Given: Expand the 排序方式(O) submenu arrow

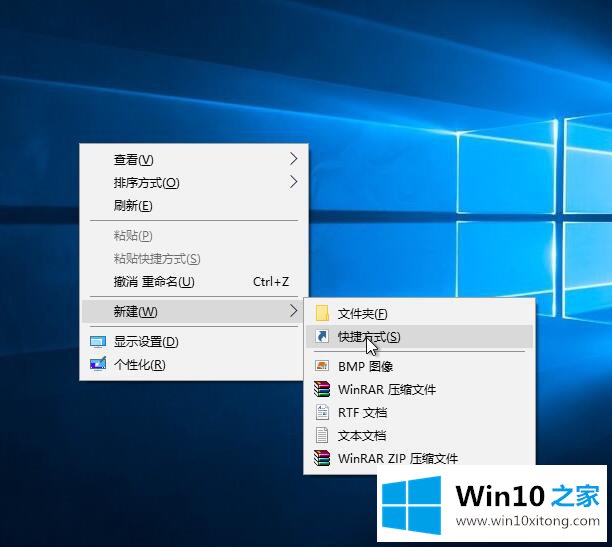Looking at the screenshot, I should pyautogui.click(x=294, y=182).
